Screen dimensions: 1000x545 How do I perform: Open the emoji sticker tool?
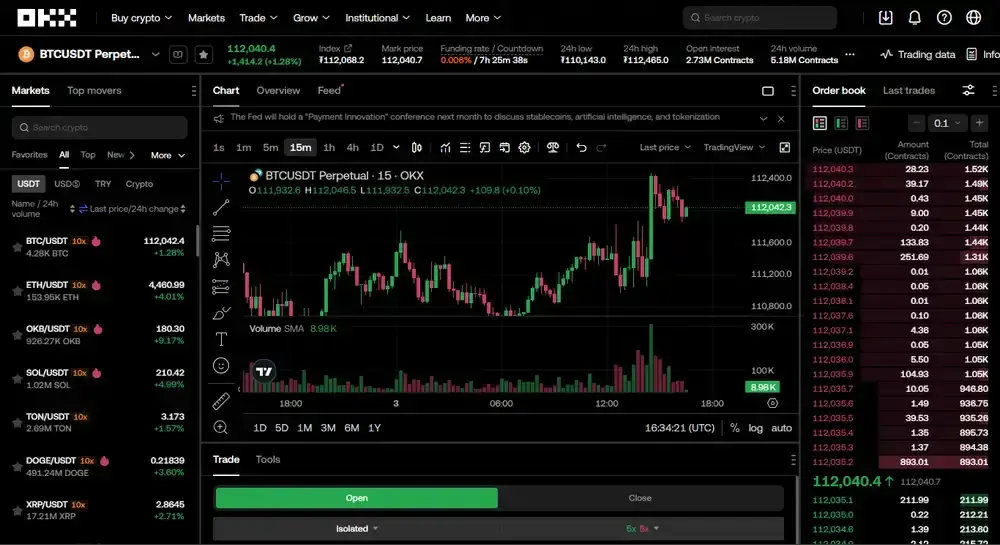tap(221, 365)
